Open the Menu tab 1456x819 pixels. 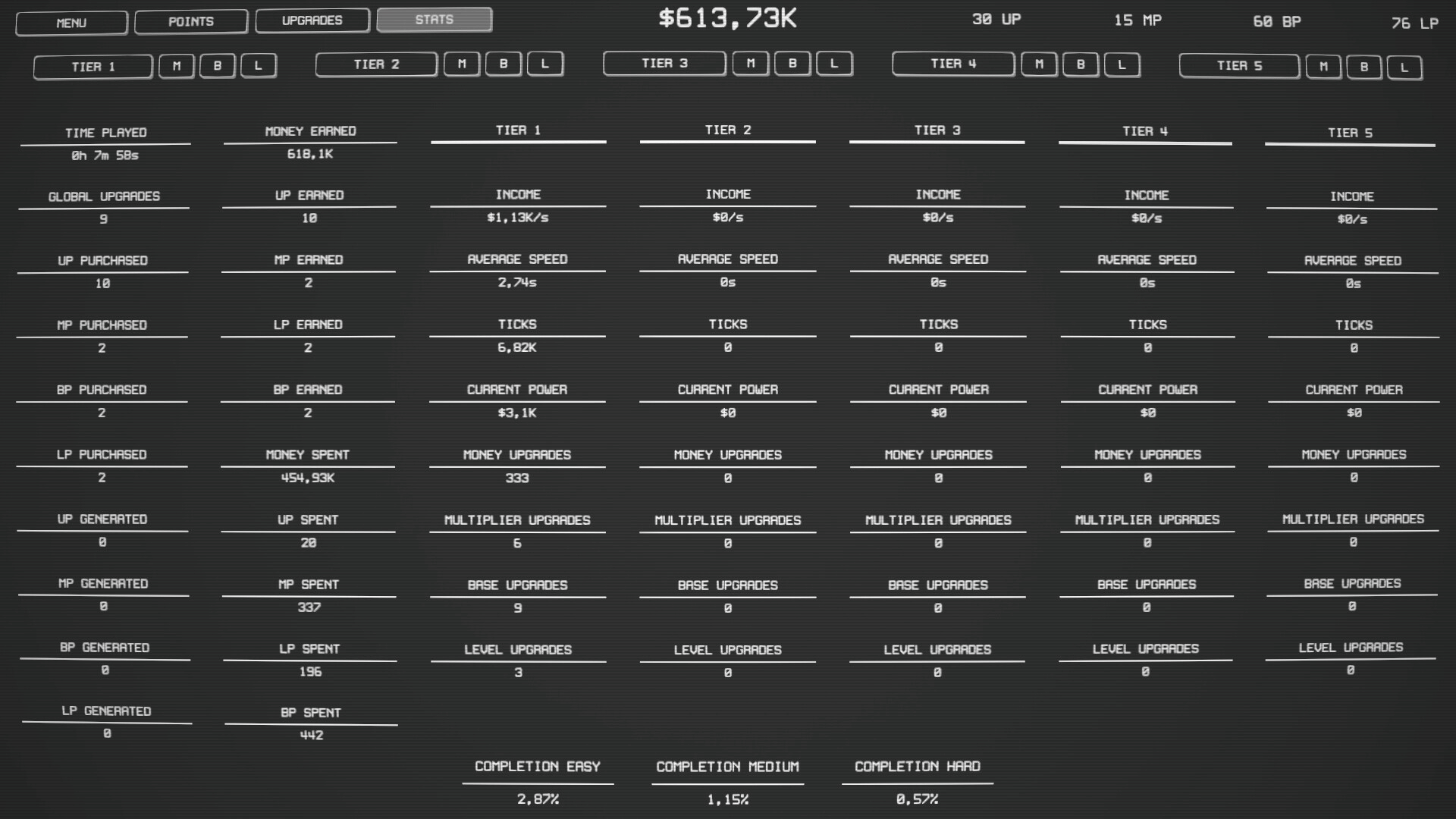[71, 23]
